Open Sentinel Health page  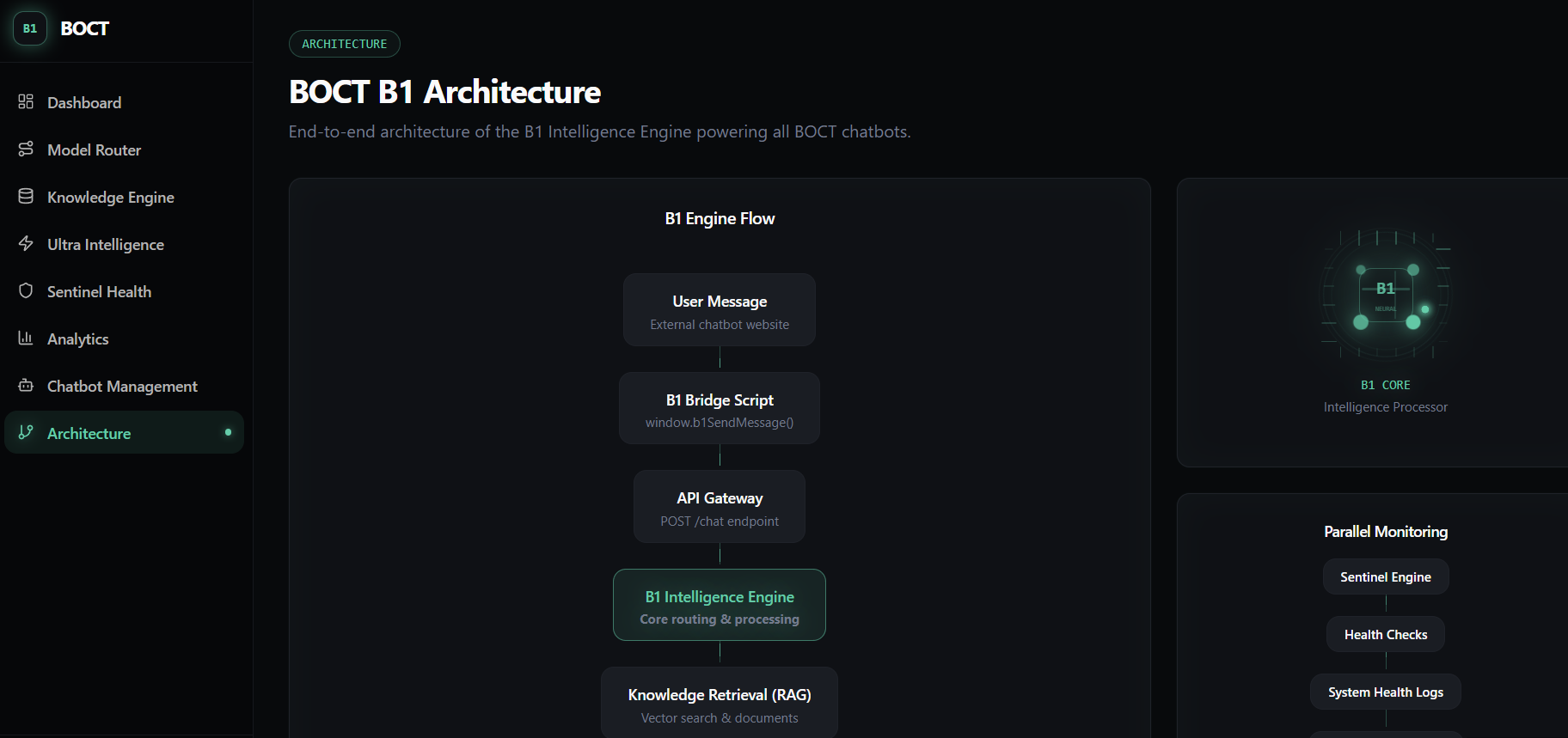coord(124,291)
